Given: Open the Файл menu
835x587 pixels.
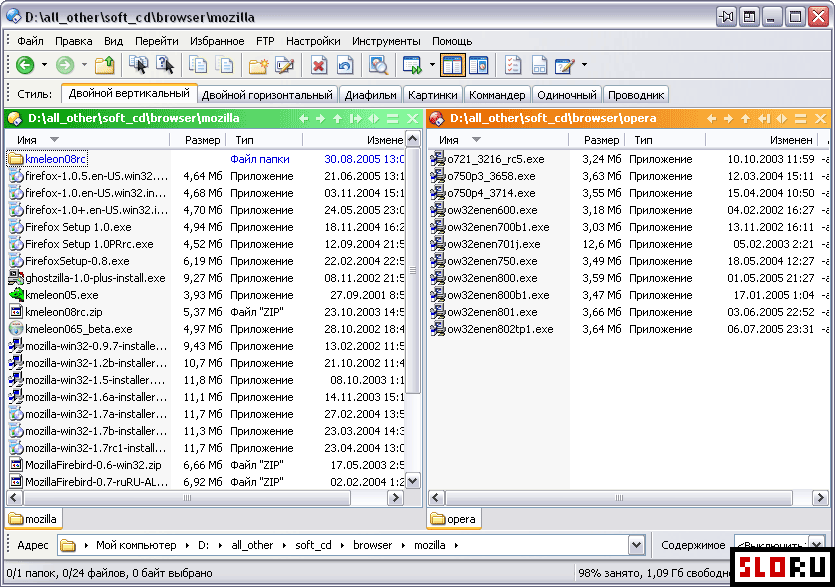Looking at the screenshot, I should (30, 41).
